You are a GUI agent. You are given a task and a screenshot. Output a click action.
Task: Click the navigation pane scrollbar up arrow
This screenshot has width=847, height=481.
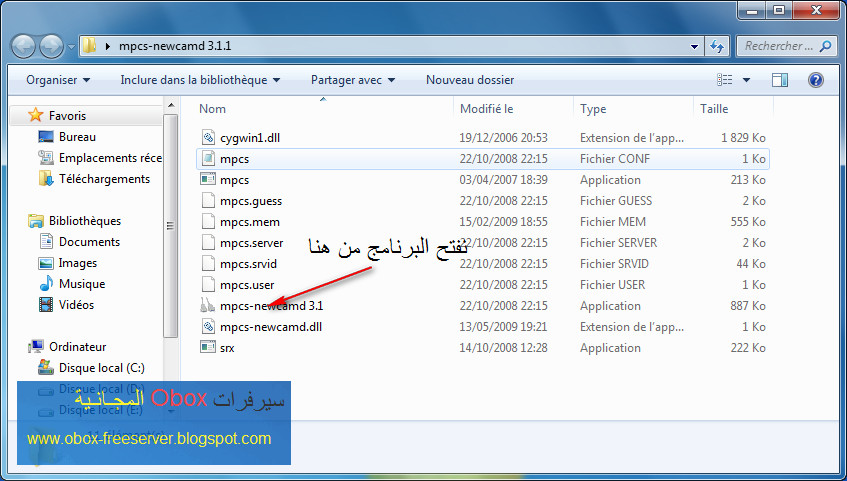pyautogui.click(x=171, y=106)
